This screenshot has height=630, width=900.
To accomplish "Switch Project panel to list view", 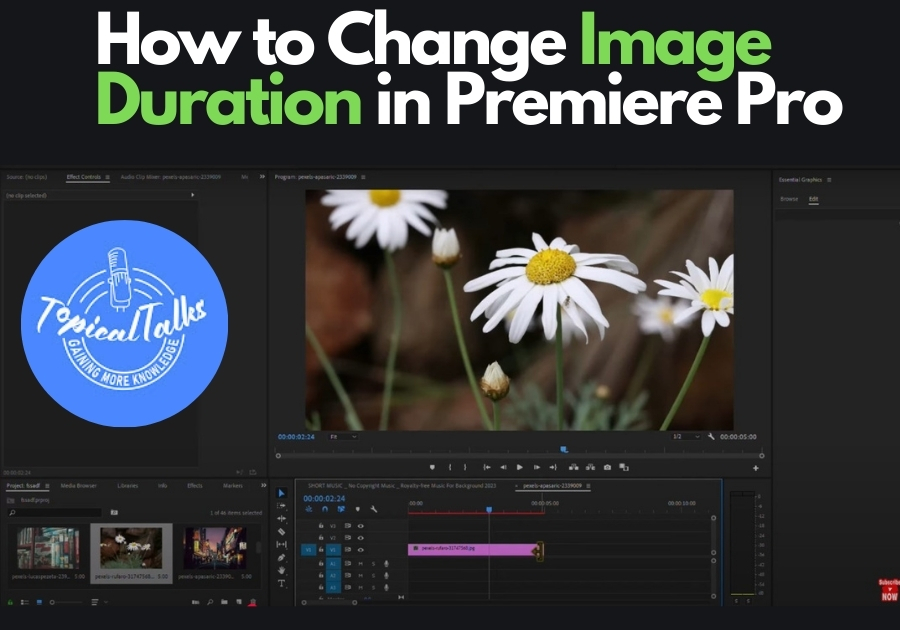I will (25, 602).
